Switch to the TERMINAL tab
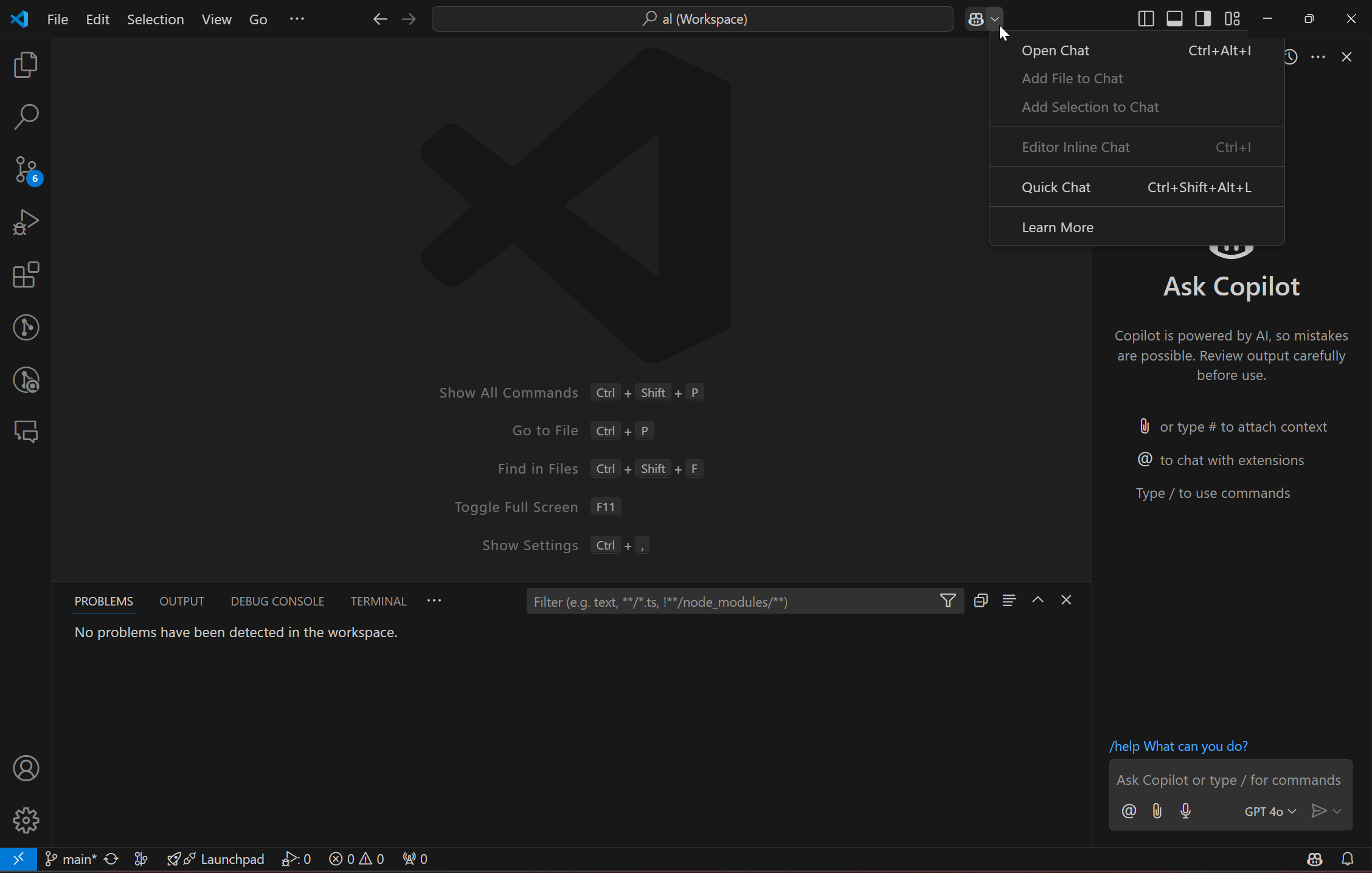The width and height of the screenshot is (1372, 873). click(x=378, y=601)
